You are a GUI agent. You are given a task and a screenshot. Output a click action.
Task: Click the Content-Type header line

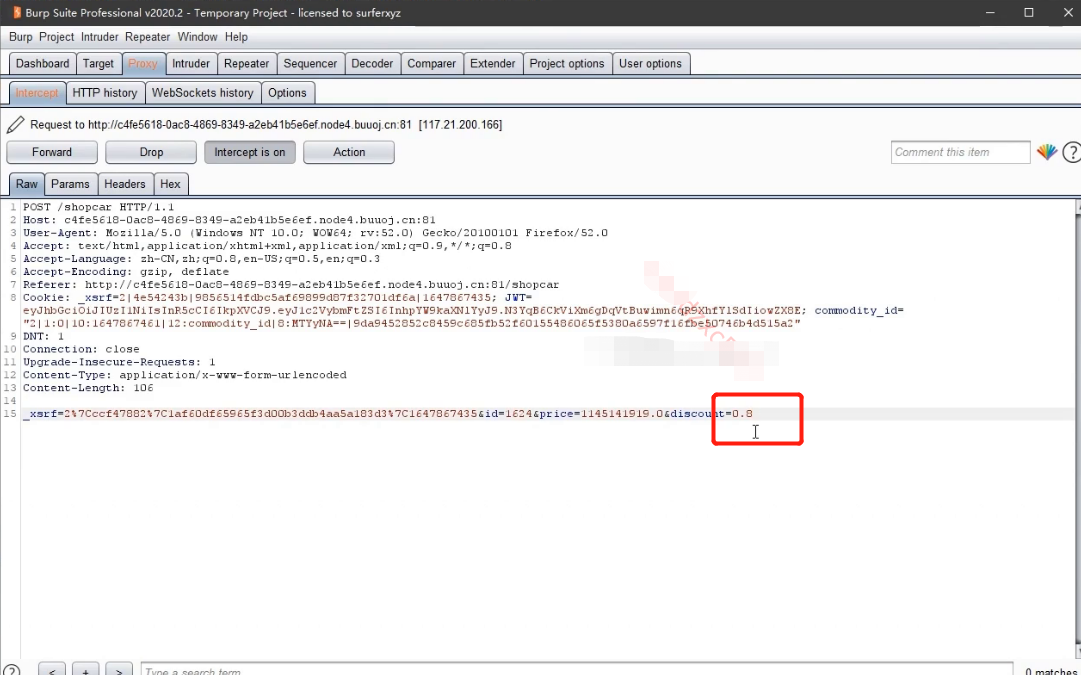[x=185, y=375]
